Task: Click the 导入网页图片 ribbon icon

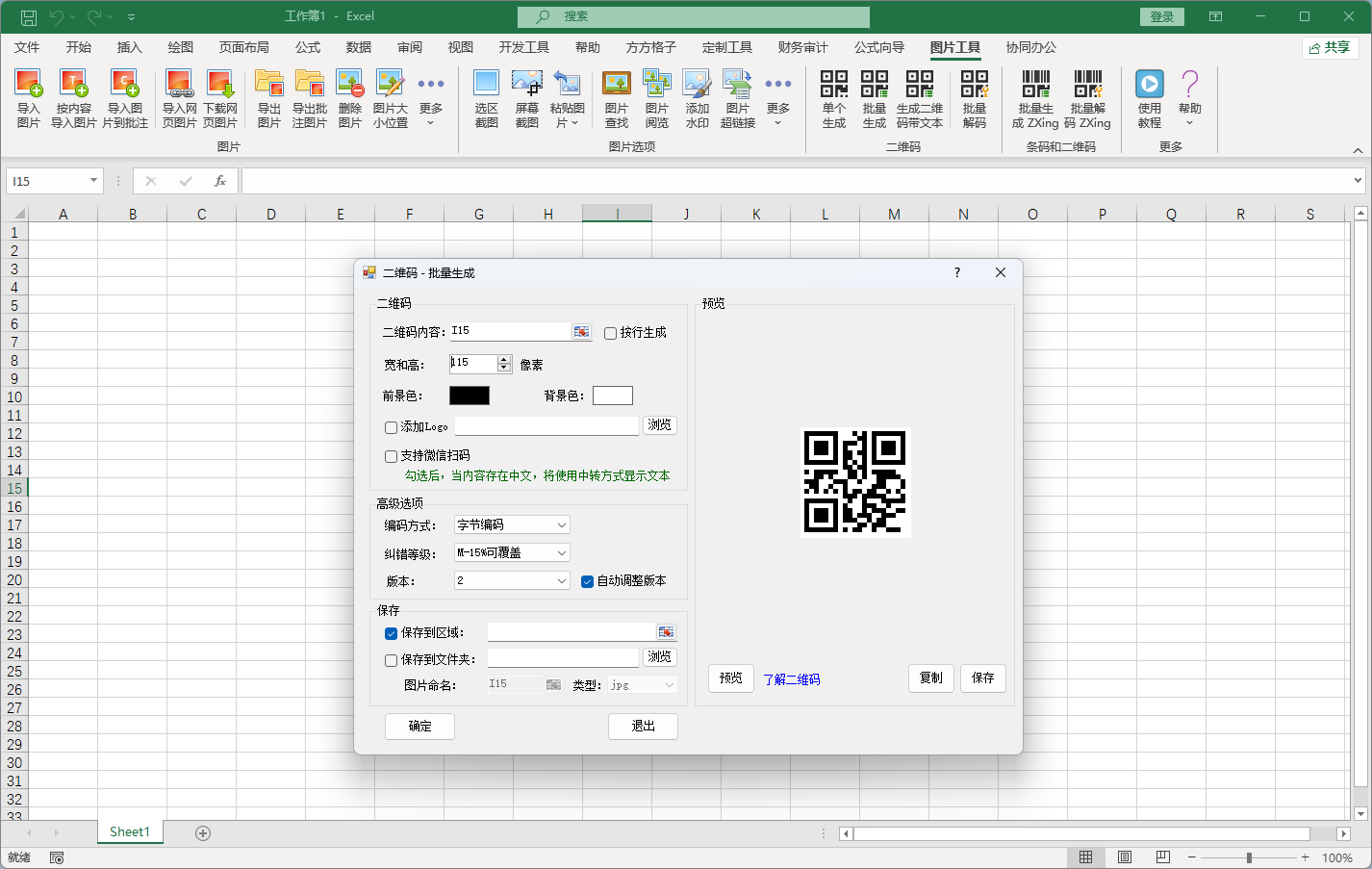Action: point(180,98)
